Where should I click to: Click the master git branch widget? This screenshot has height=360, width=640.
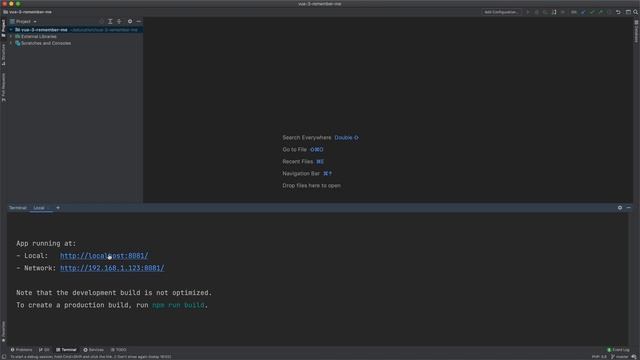620,357
